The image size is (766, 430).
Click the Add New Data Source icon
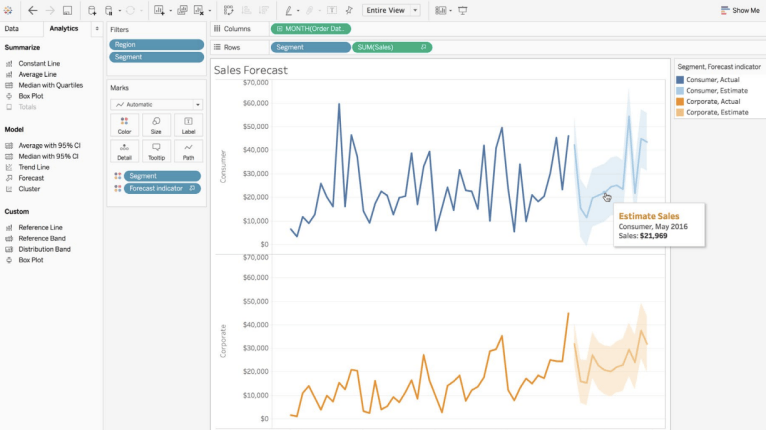pyautogui.click(x=93, y=10)
